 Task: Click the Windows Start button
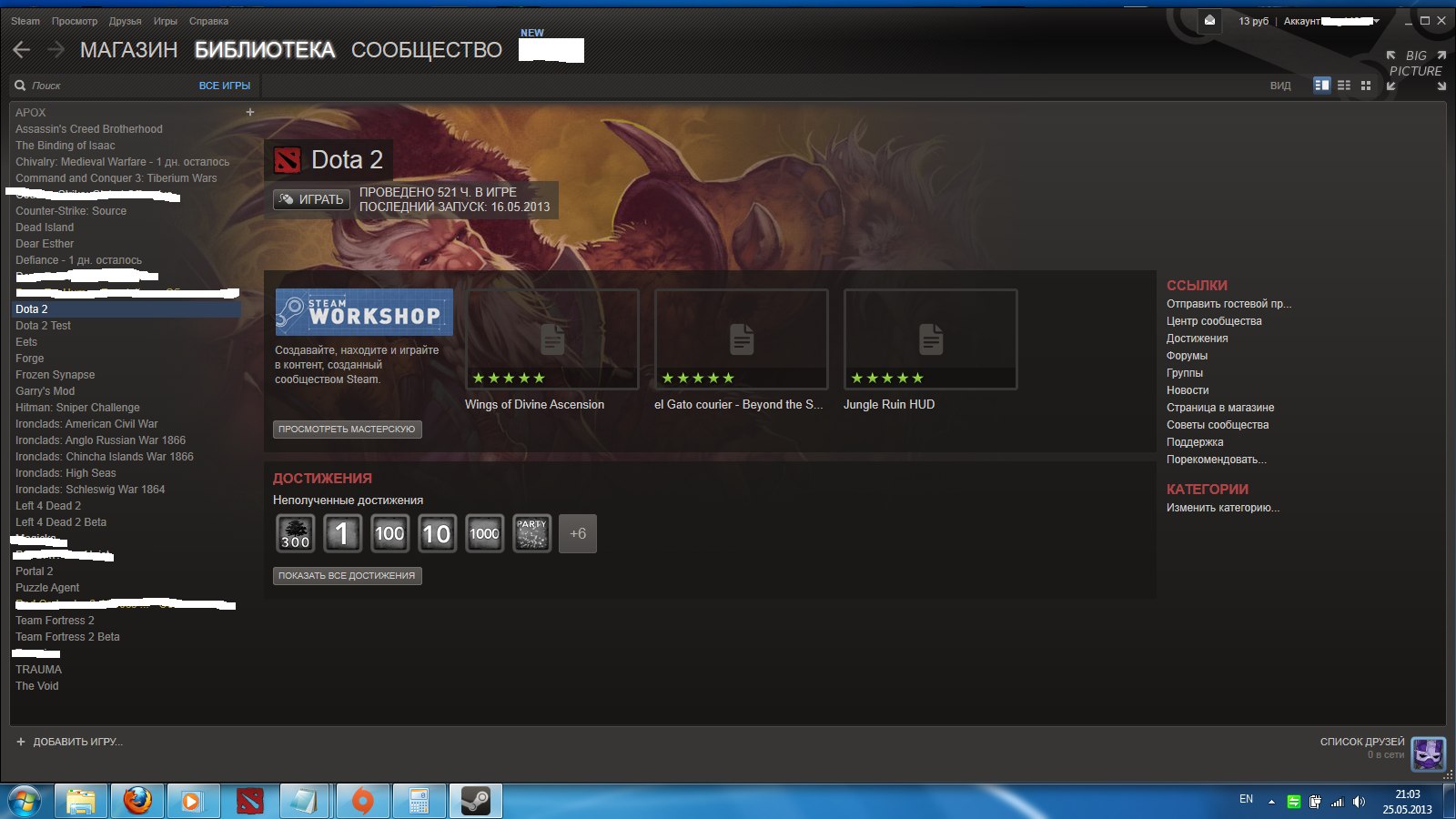click(x=25, y=801)
